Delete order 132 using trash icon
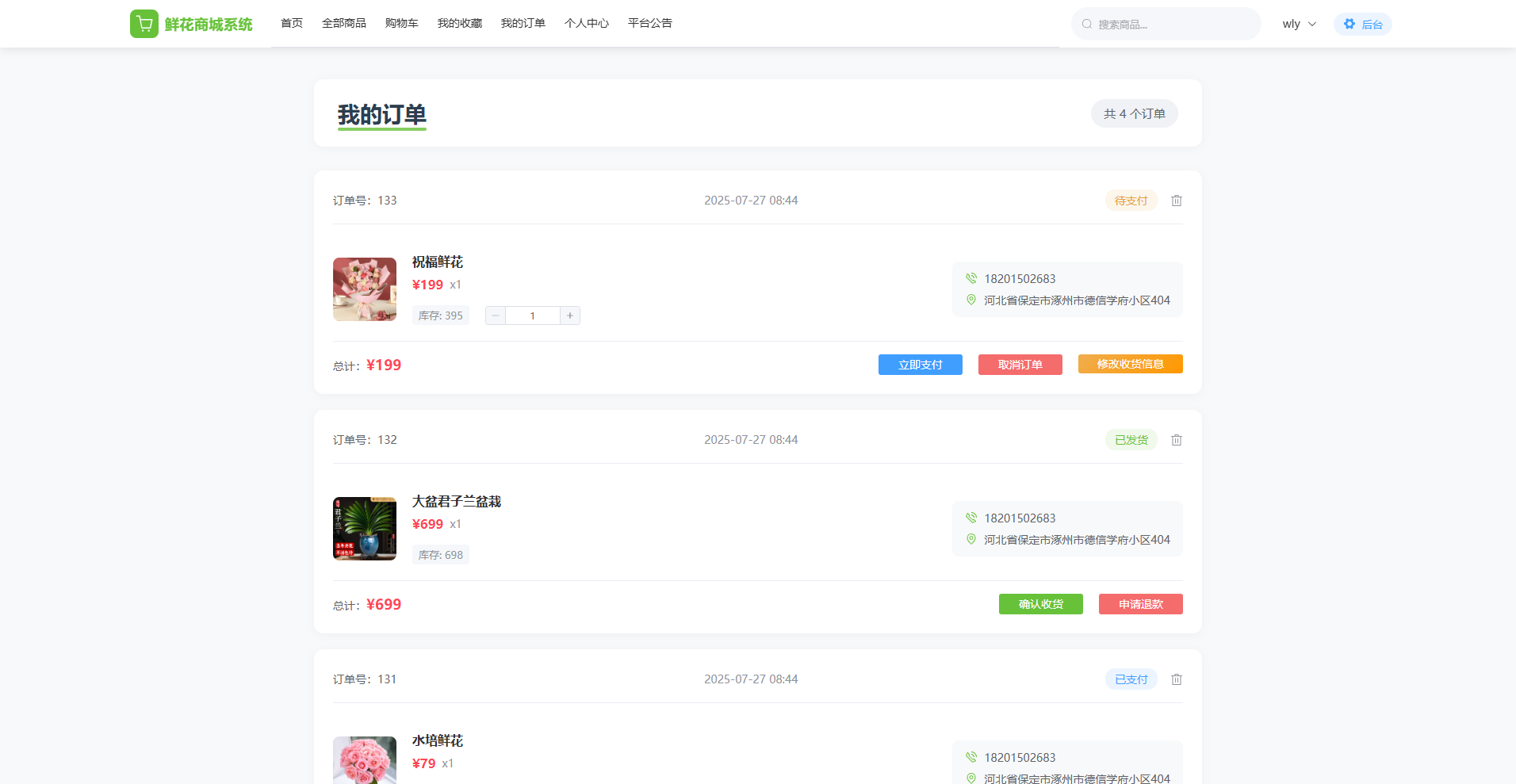This screenshot has height=784, width=1516. 1177,440
